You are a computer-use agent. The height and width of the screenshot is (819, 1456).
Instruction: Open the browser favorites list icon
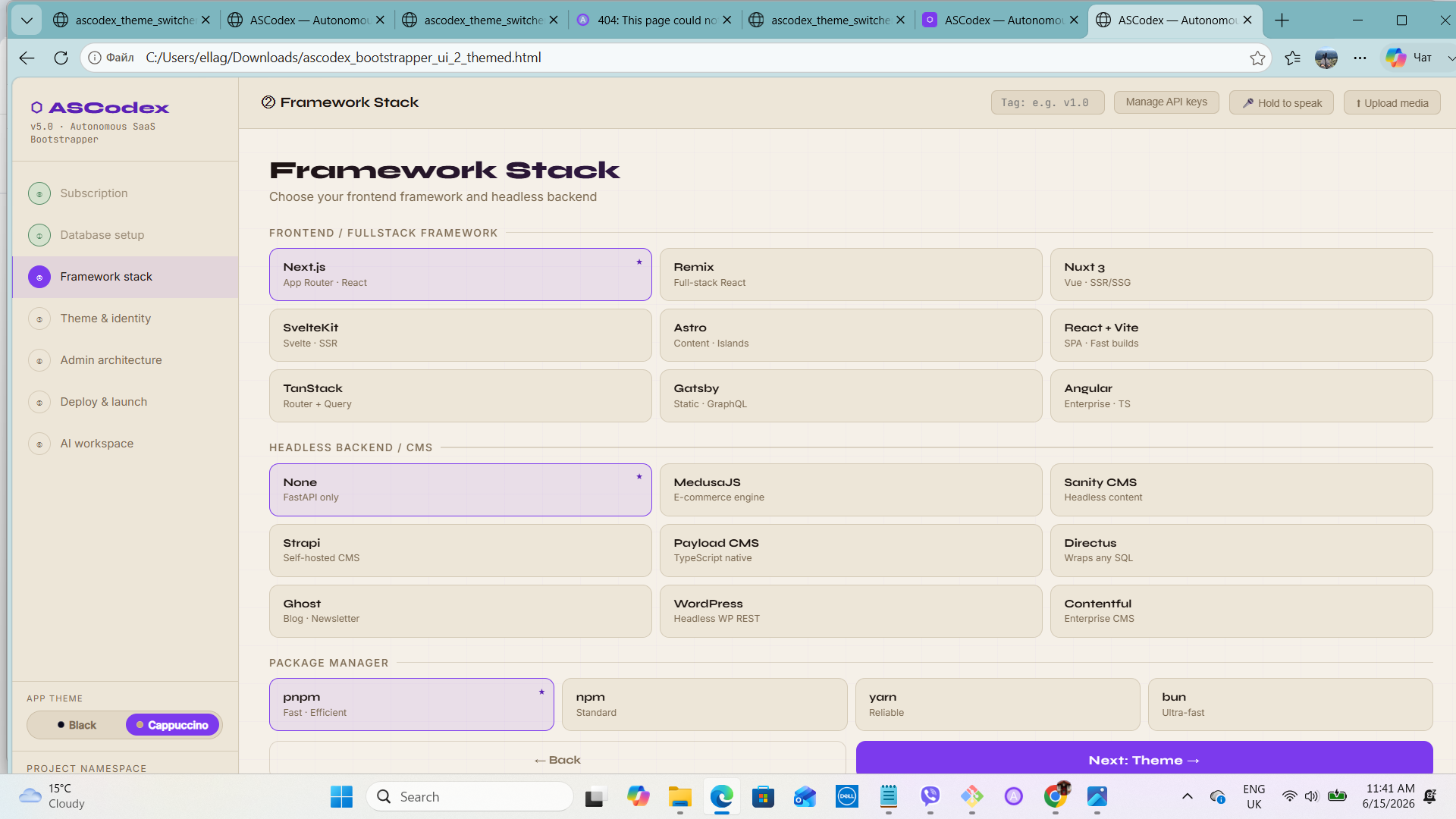pos(1292,58)
